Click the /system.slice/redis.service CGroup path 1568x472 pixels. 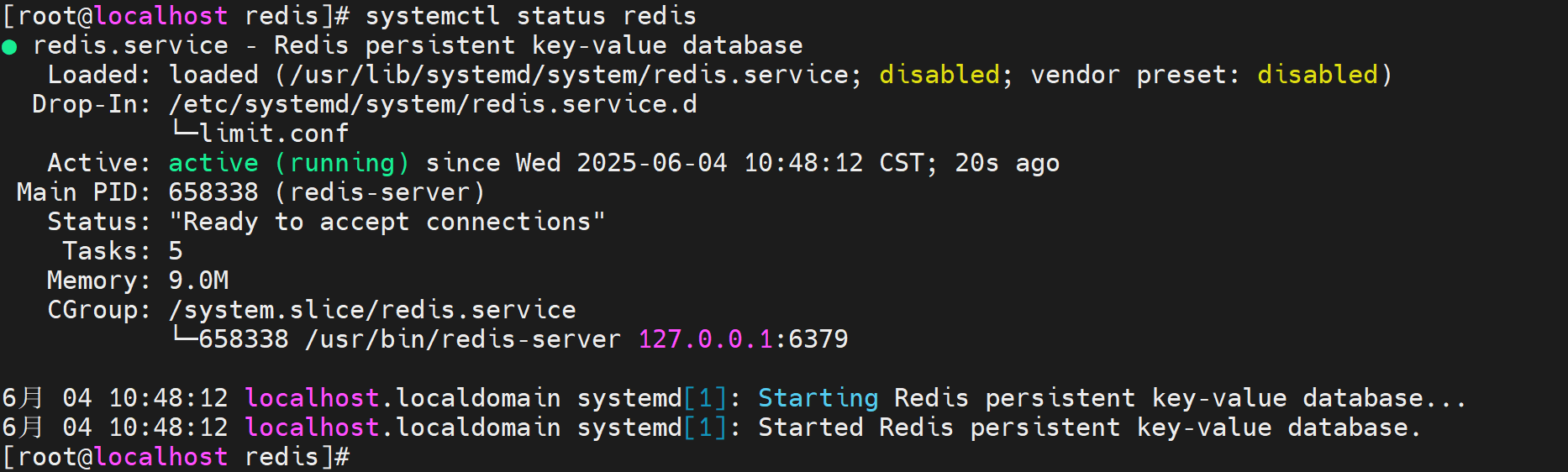click(372, 310)
